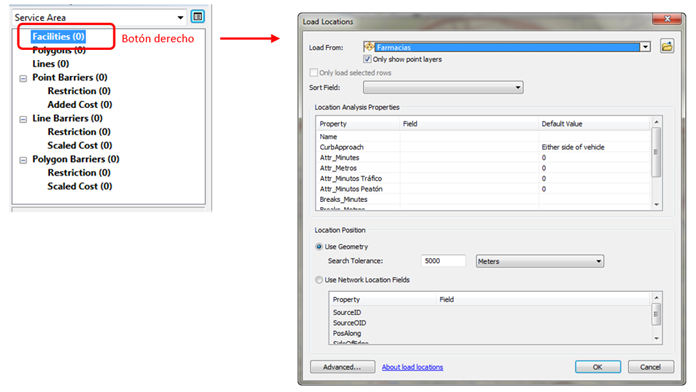
Task: Select Restriction (0) under Line Barriers
Action: (79, 132)
